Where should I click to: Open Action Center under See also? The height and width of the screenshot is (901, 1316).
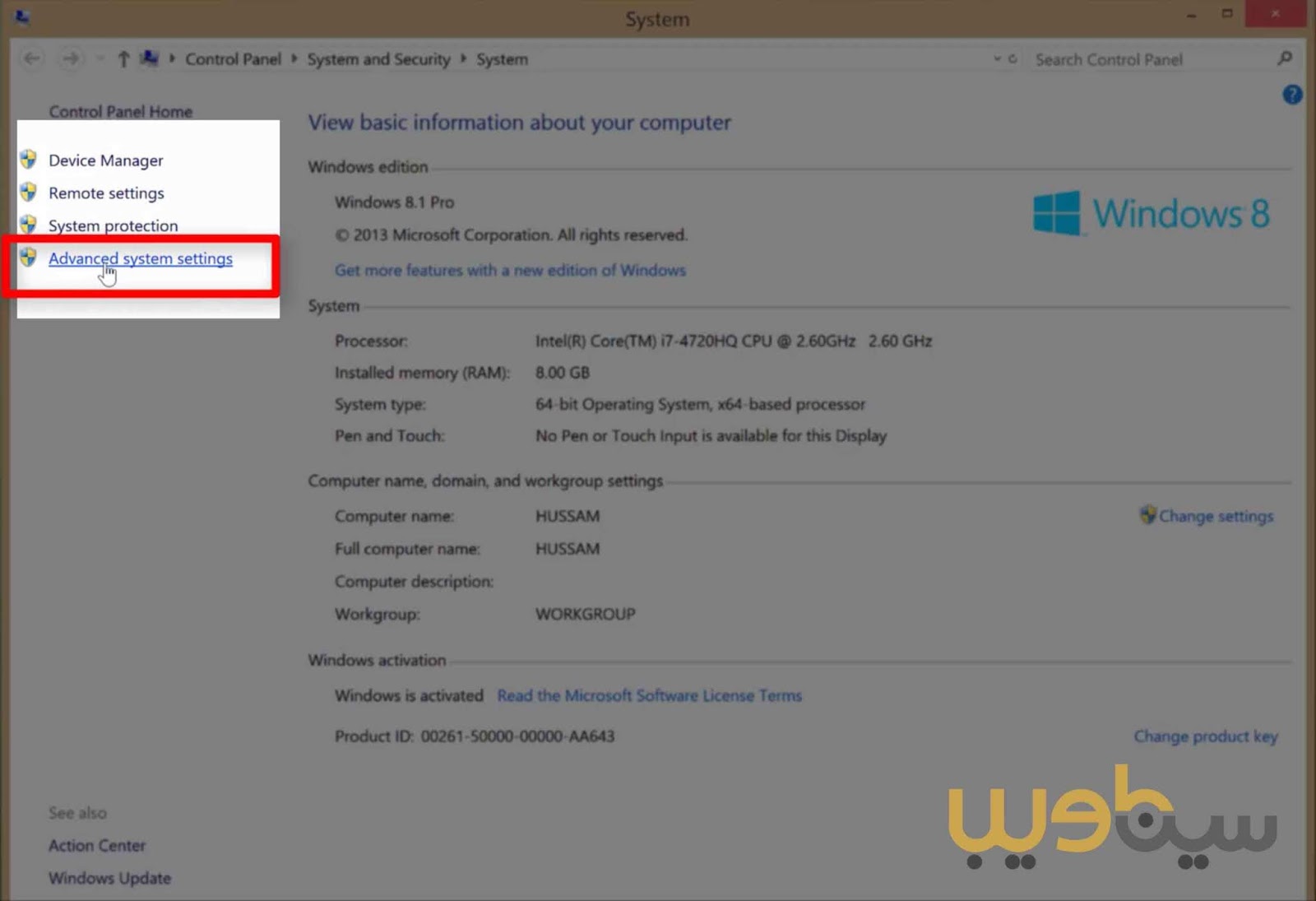[97, 845]
